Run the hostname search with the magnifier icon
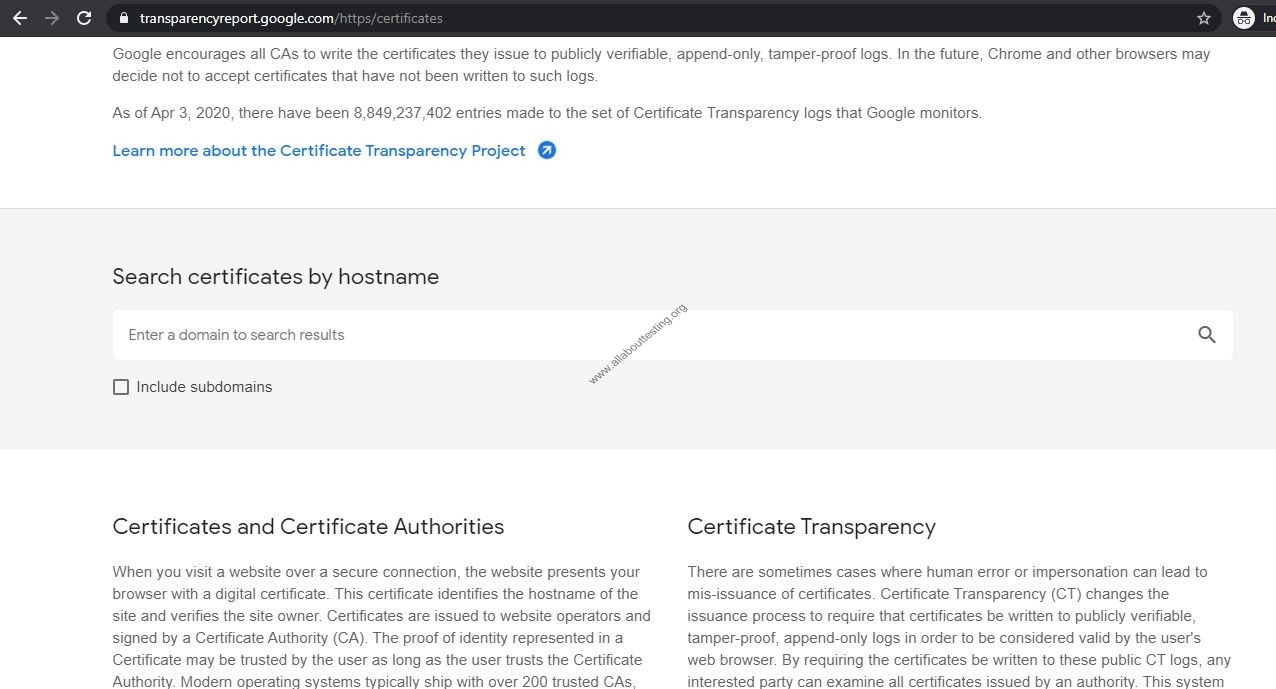Viewport: 1276px width, 689px height. coord(1206,334)
